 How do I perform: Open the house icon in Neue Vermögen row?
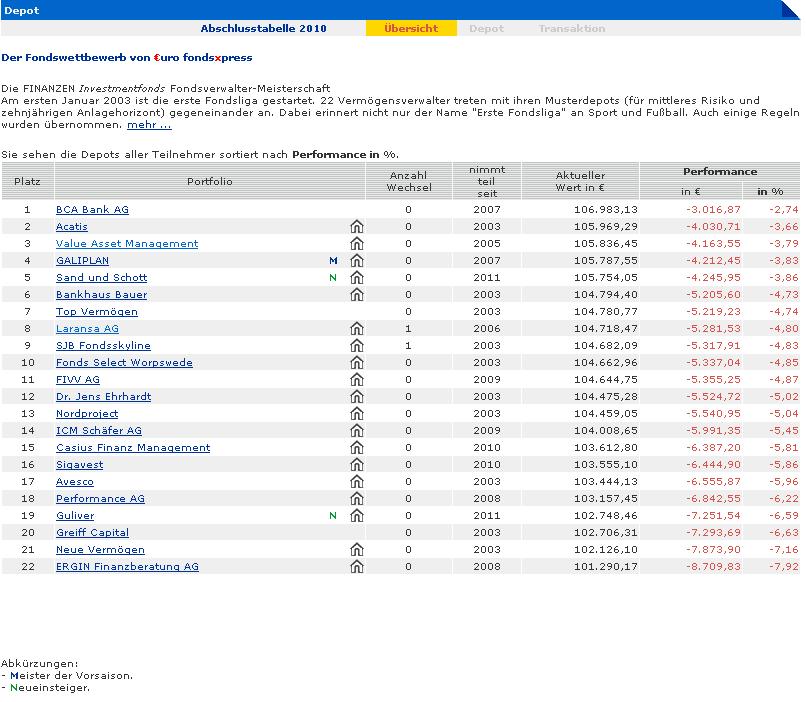(x=356, y=550)
